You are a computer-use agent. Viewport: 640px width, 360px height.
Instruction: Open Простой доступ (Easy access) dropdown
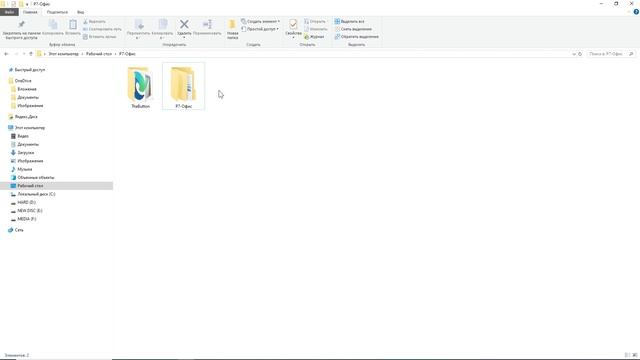click(260, 29)
